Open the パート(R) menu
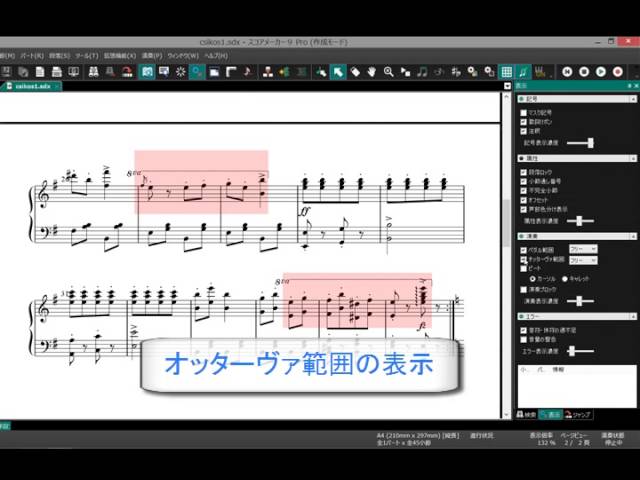This screenshot has width=640, height=480. point(32,56)
